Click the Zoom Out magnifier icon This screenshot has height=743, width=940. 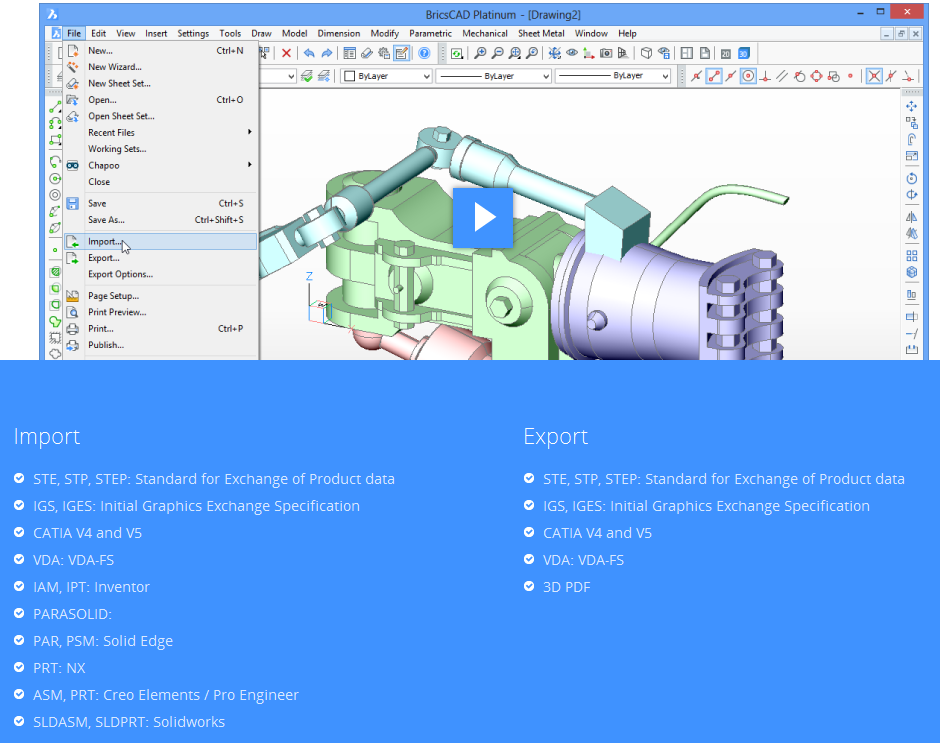click(x=498, y=53)
